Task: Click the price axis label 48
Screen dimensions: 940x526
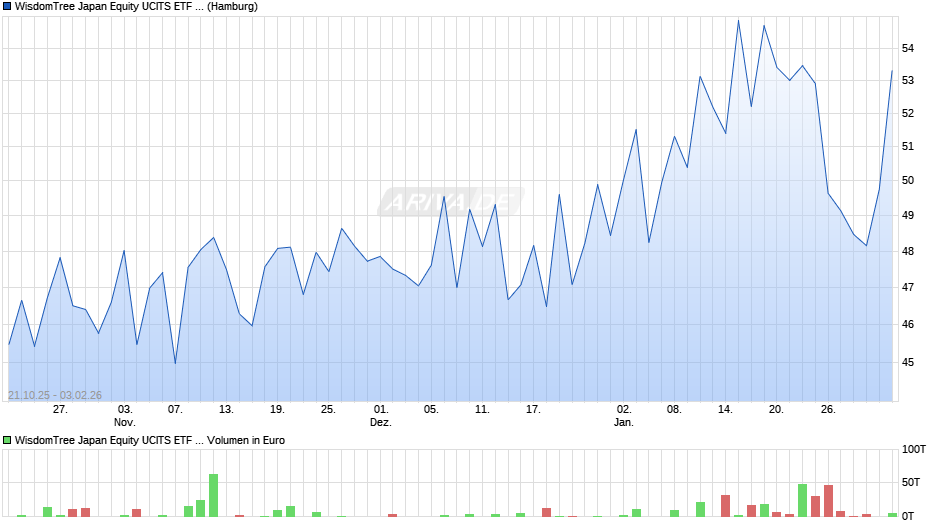Action: point(908,251)
